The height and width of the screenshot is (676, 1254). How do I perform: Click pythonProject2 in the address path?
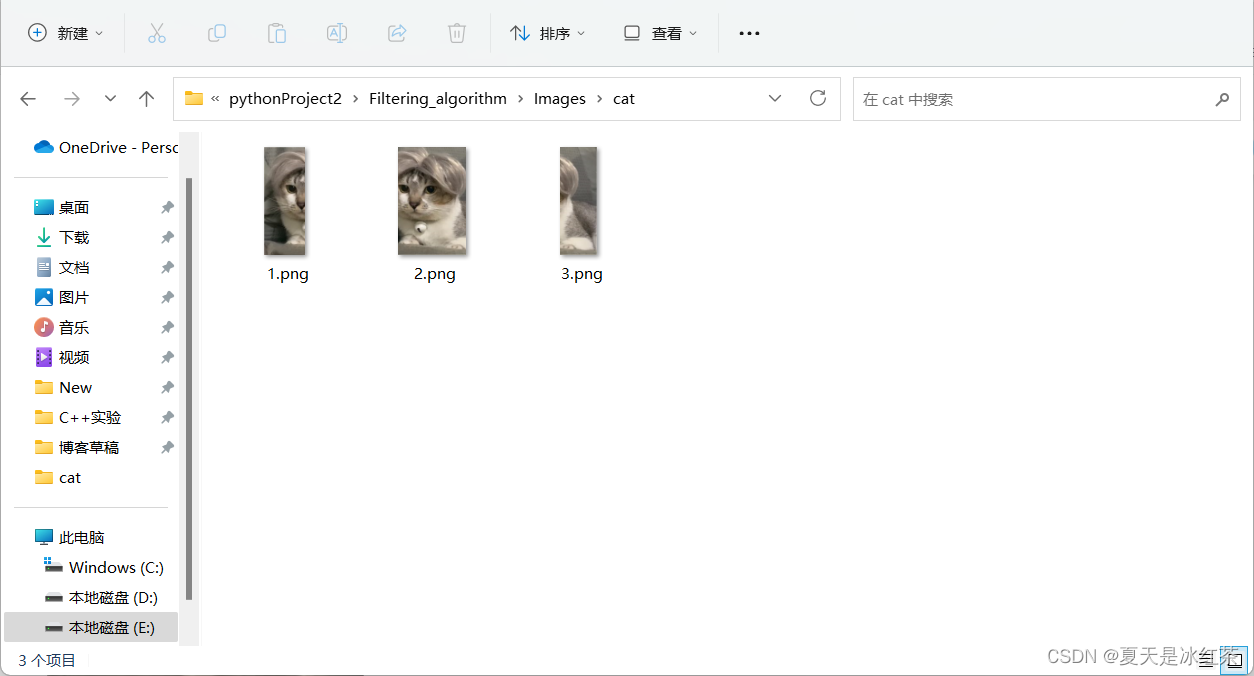[x=286, y=99]
